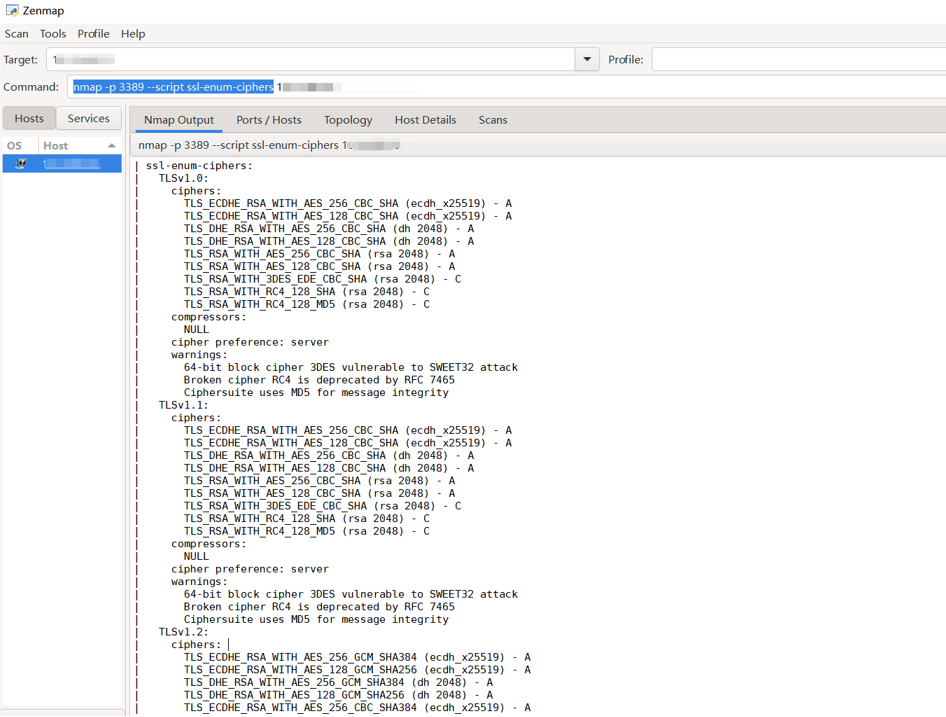Viewport: 946px width, 717px height.
Task: Click TLS_DHE_RSA_WITH_AES_256_GCM_SHA384 cipher line
Action: pos(338,682)
